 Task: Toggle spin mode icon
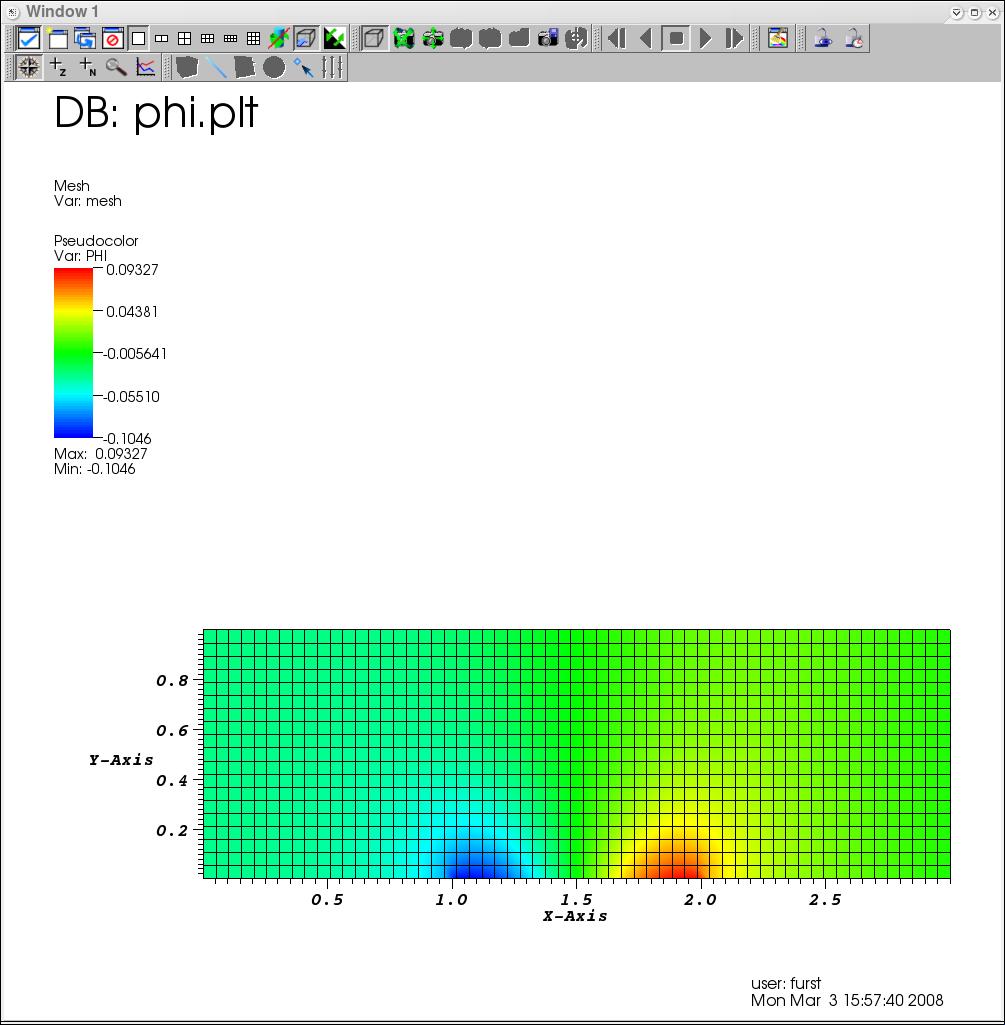(x=279, y=39)
